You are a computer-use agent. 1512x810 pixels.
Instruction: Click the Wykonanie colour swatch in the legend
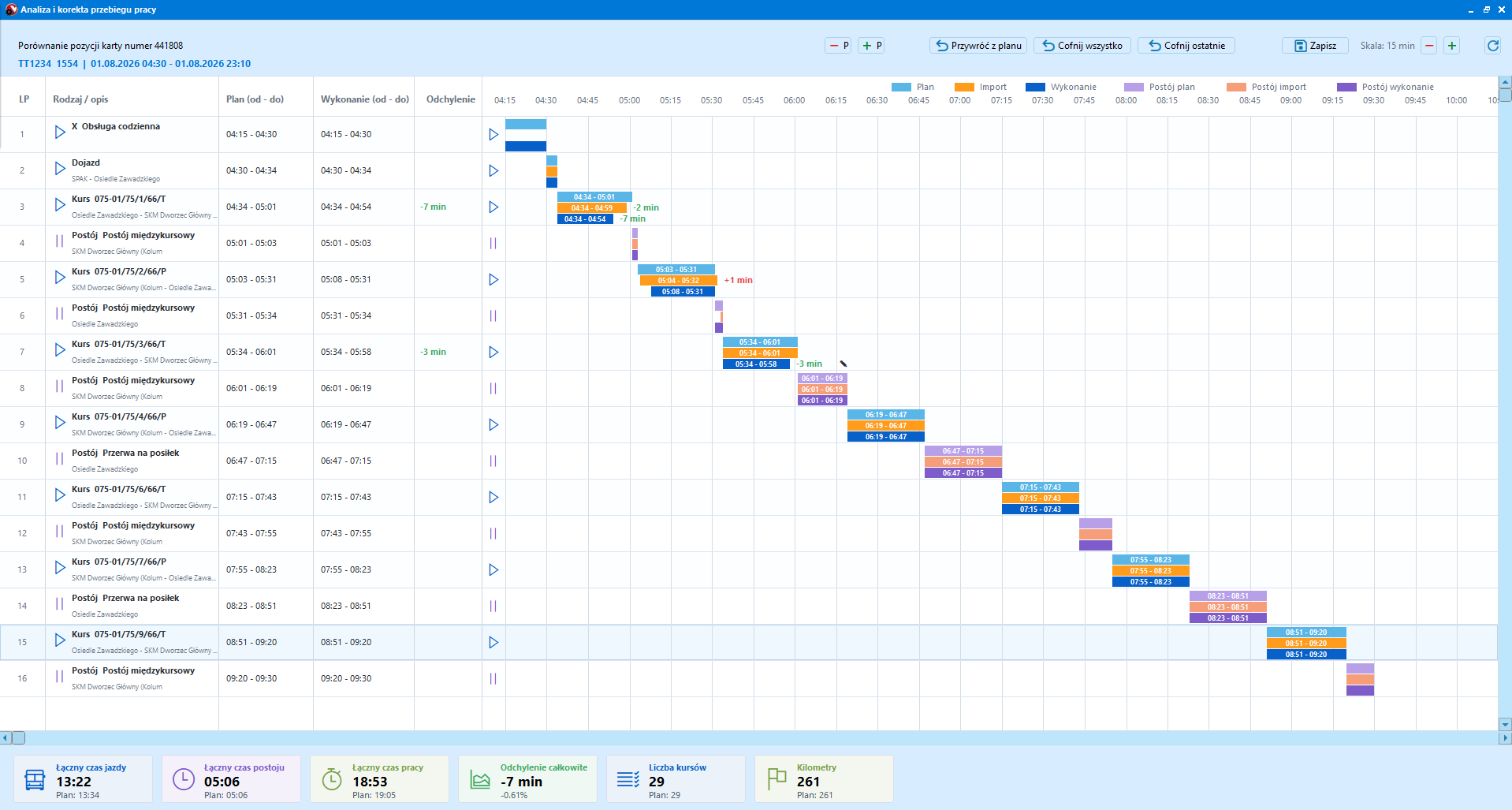1035,88
